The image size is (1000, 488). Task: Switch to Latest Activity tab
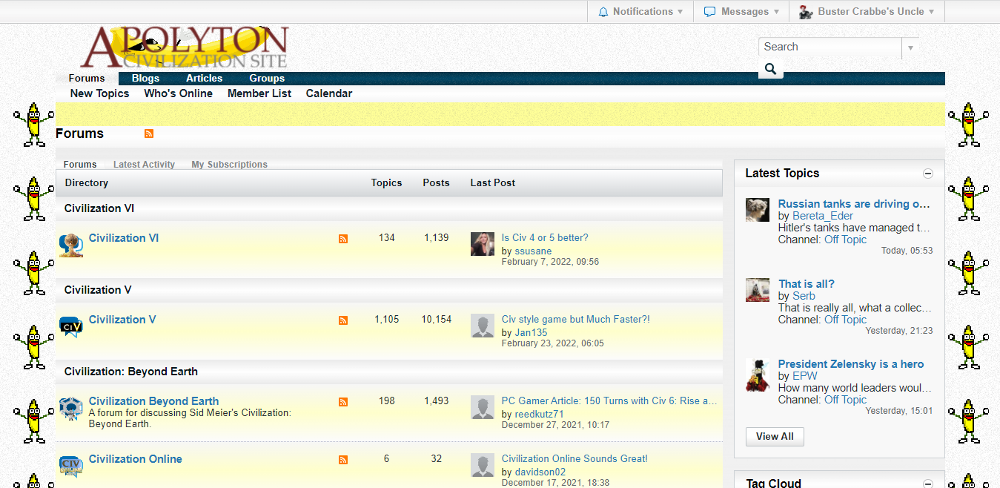[x=144, y=165]
